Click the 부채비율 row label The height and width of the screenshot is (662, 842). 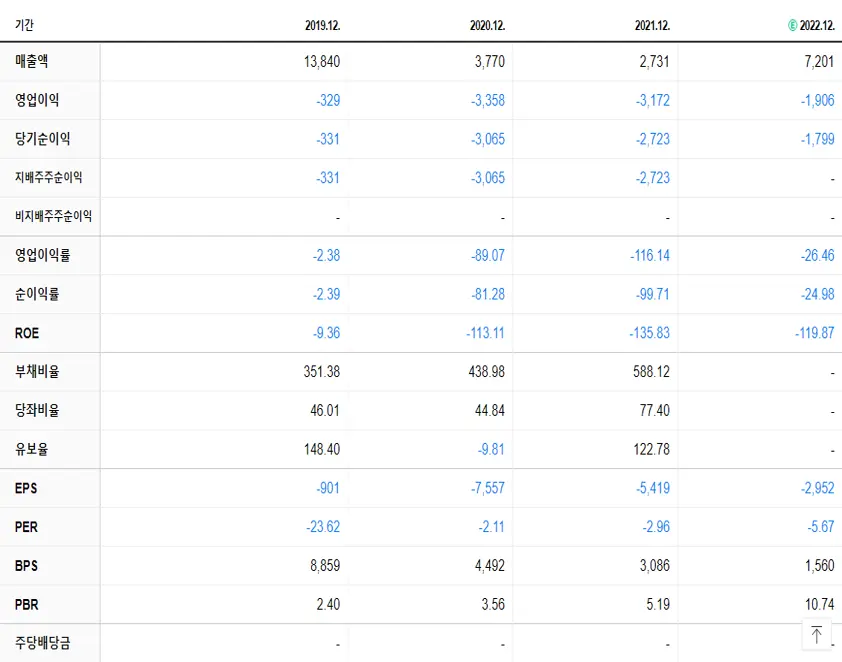tap(37, 372)
